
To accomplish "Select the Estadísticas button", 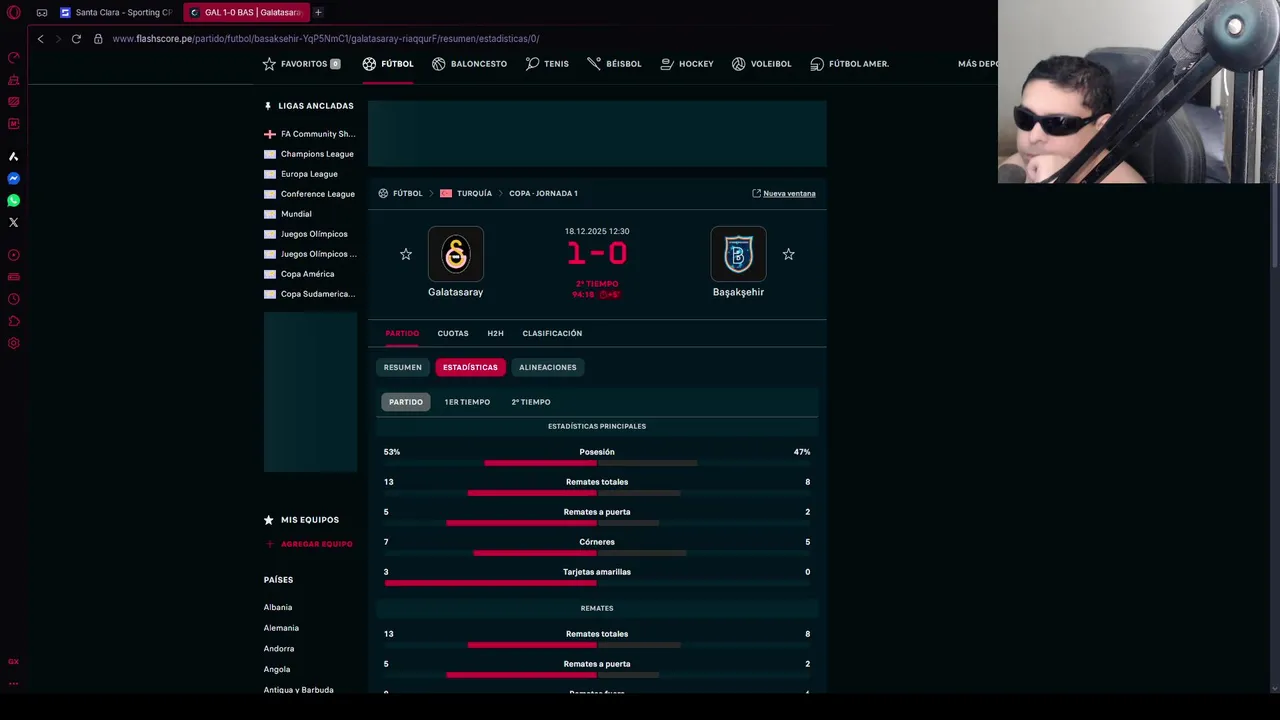I will pyautogui.click(x=470, y=367).
